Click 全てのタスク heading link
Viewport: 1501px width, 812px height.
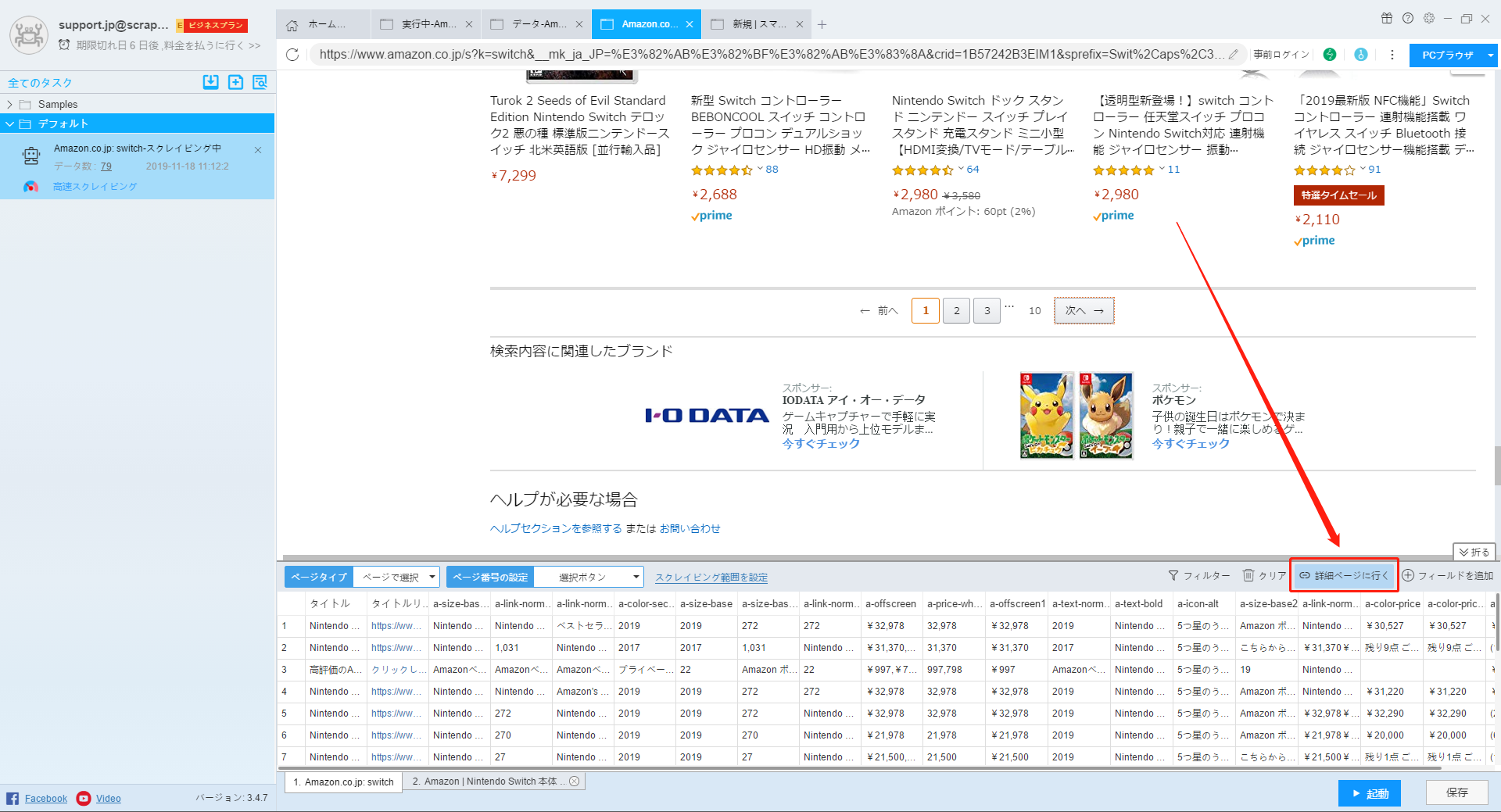40,83
